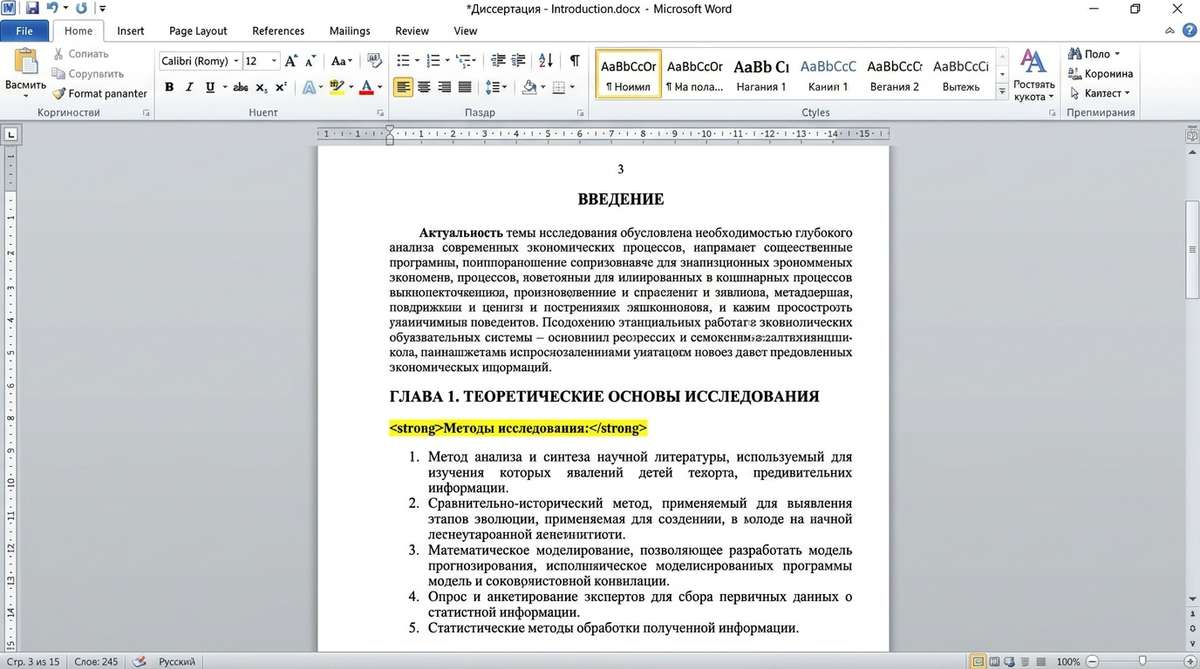Increase paragraph indent
The width and height of the screenshot is (1200, 669).
(x=519, y=61)
